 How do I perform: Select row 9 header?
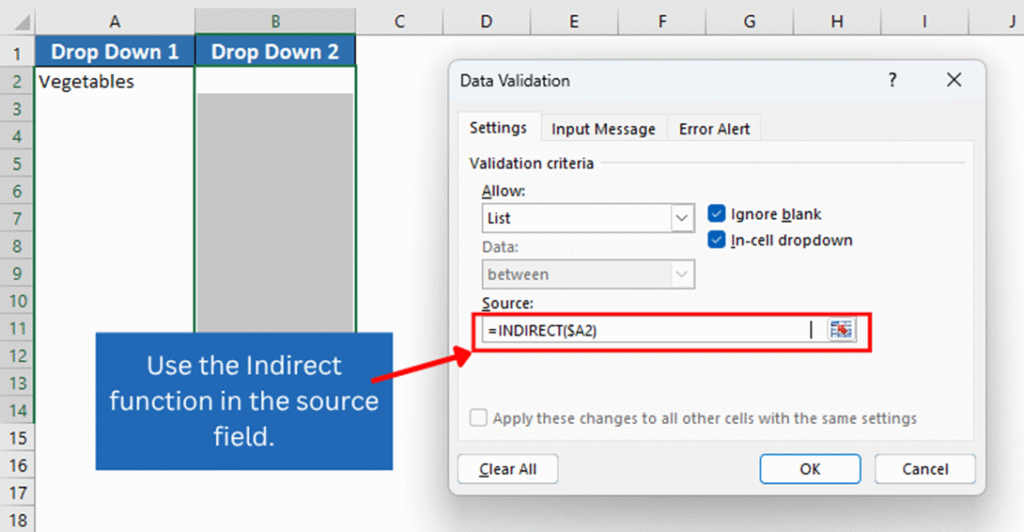coord(18,273)
